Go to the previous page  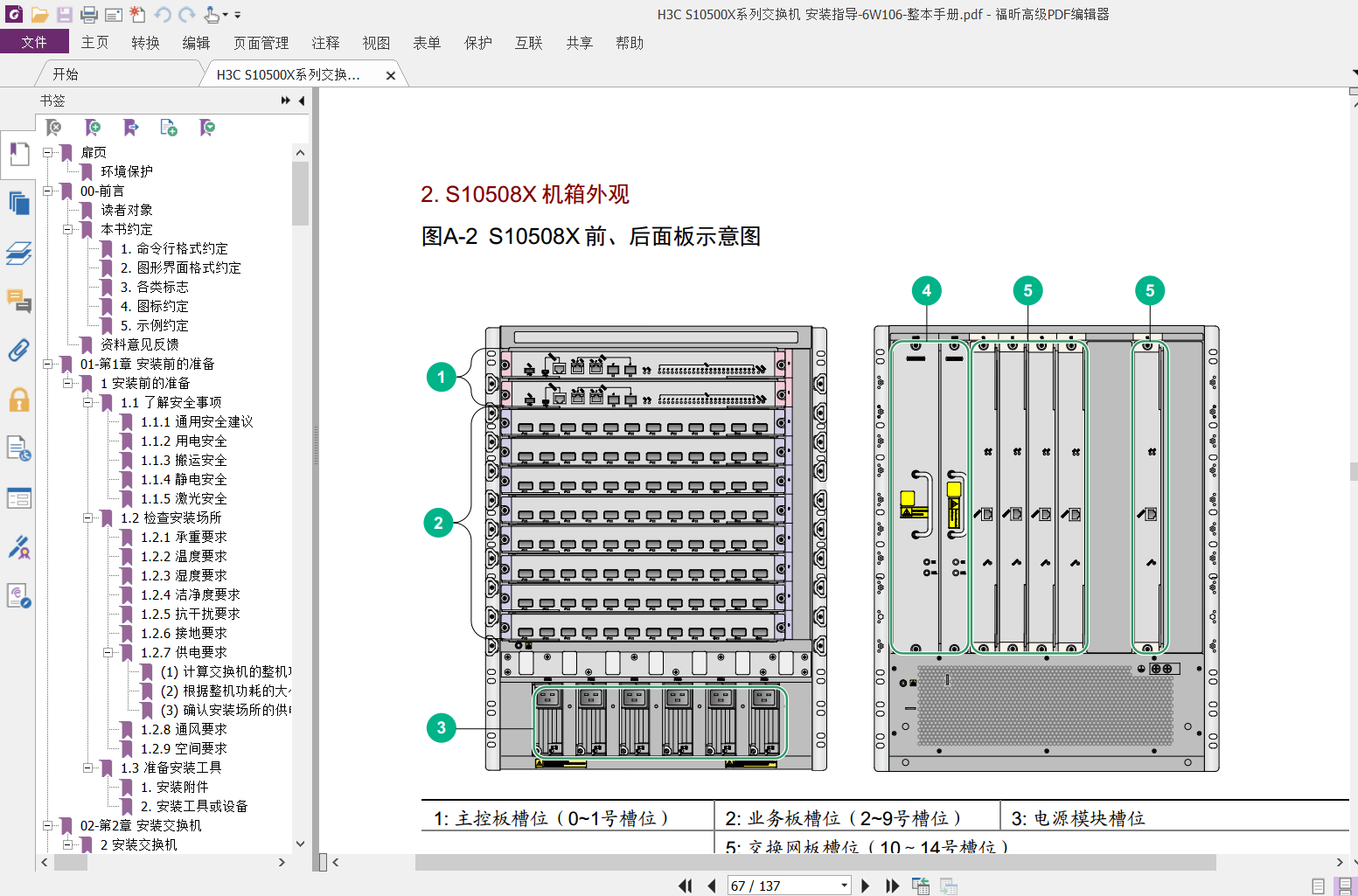(711, 886)
